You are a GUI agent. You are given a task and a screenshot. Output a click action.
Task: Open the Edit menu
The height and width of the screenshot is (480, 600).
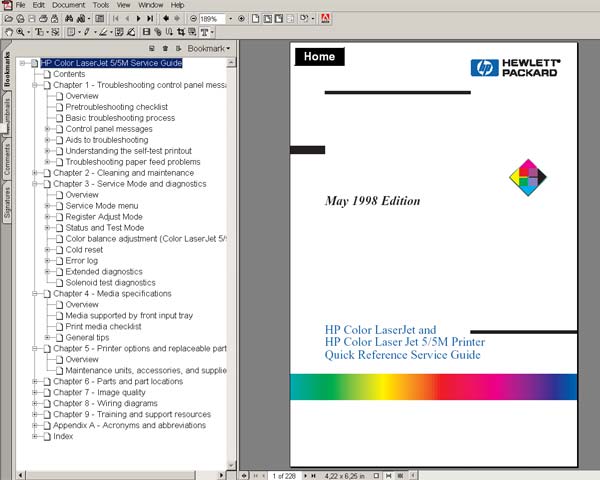coord(39,5)
